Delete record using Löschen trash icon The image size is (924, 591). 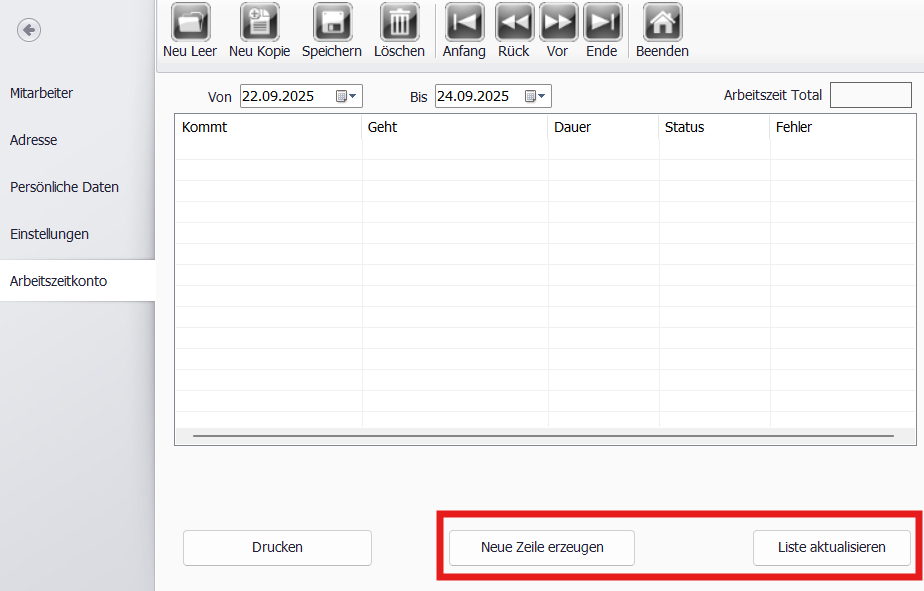point(400,22)
